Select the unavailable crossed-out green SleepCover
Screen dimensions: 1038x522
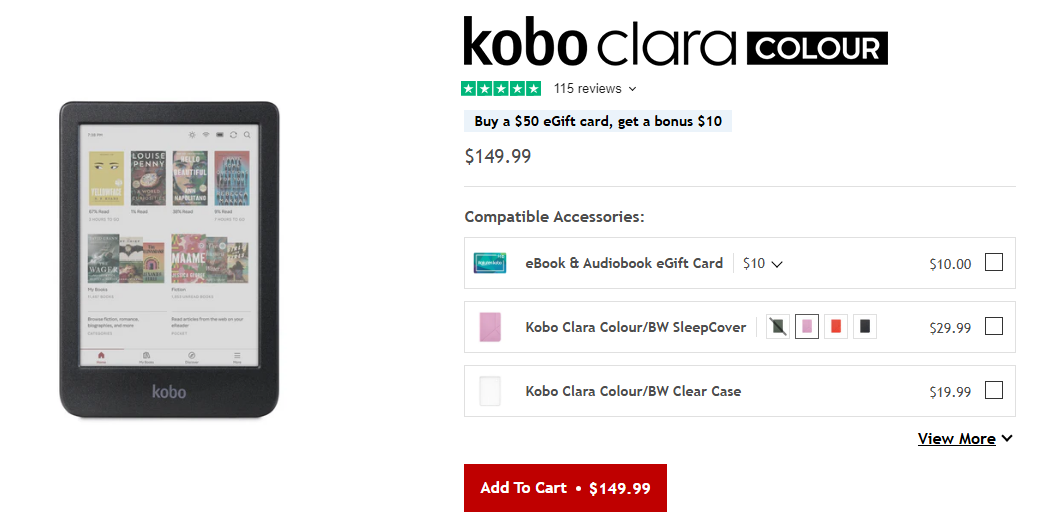778,326
